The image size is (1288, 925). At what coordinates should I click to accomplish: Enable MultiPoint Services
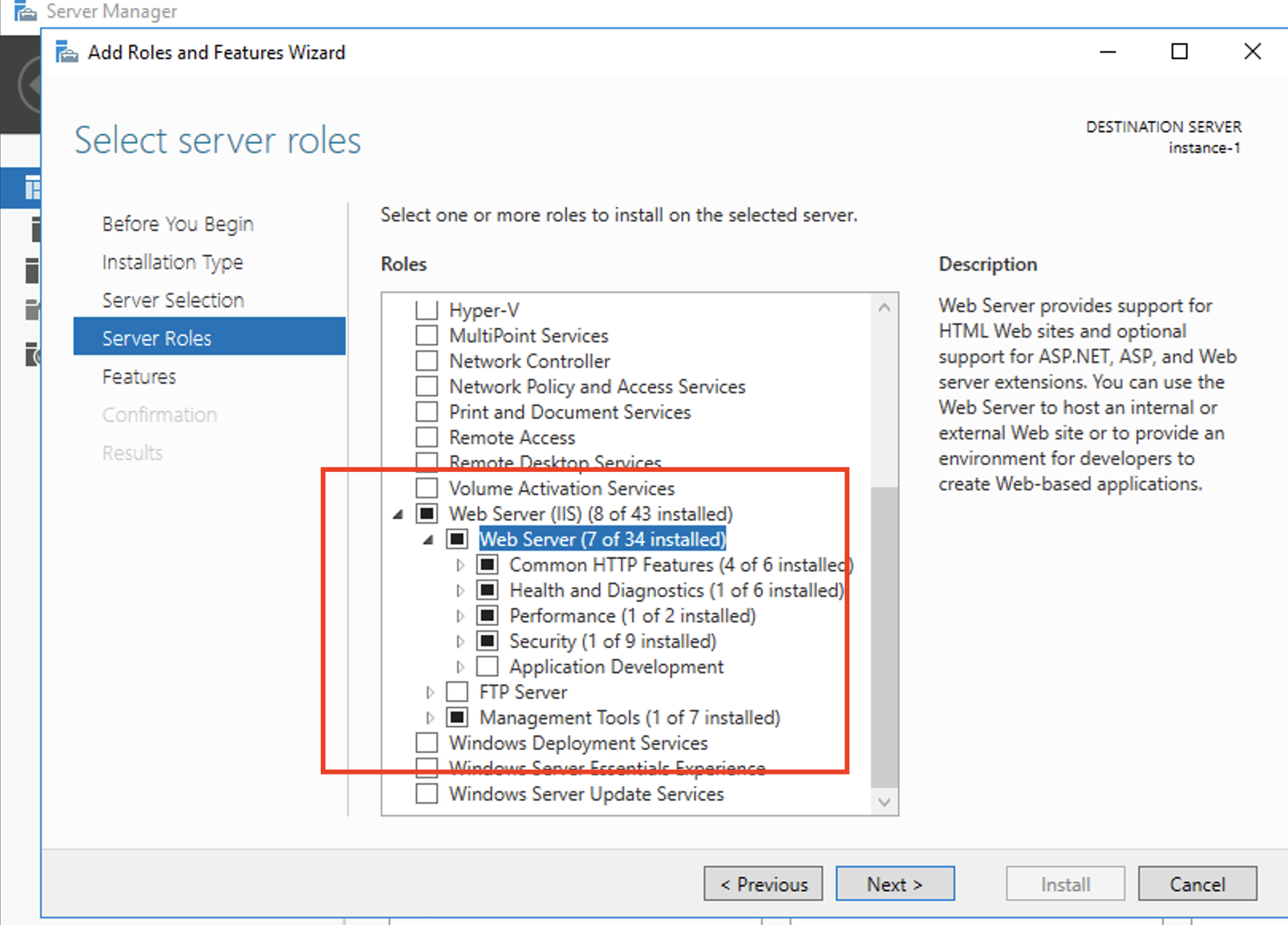pos(427,335)
